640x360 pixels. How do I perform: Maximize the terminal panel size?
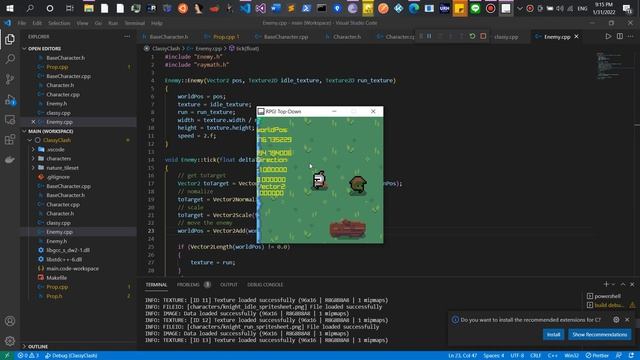(x=623, y=284)
